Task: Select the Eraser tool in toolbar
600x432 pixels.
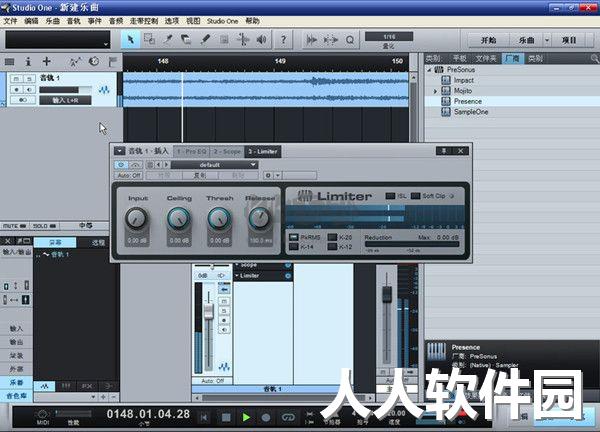Action: pos(186,39)
